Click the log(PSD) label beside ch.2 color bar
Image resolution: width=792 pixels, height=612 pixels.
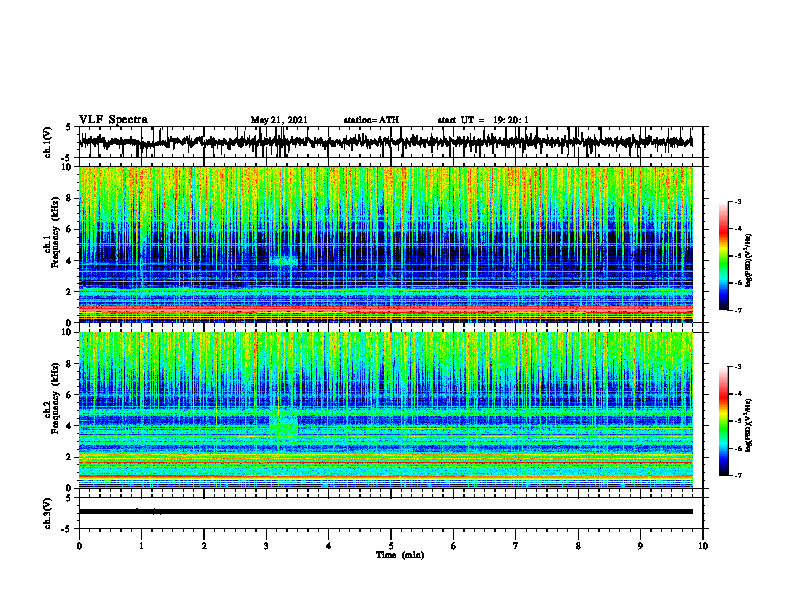749,426
